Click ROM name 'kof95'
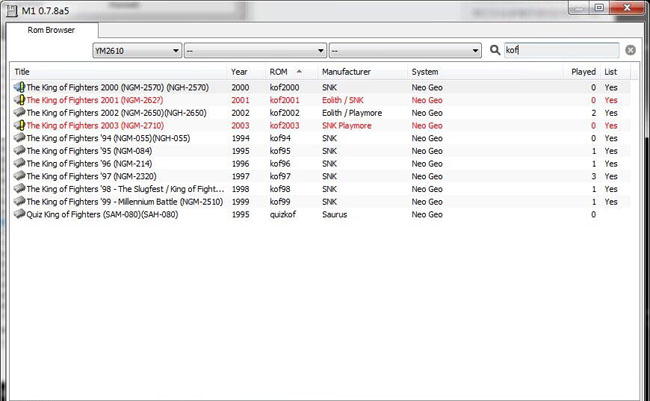This screenshot has width=650, height=401. [x=280, y=151]
